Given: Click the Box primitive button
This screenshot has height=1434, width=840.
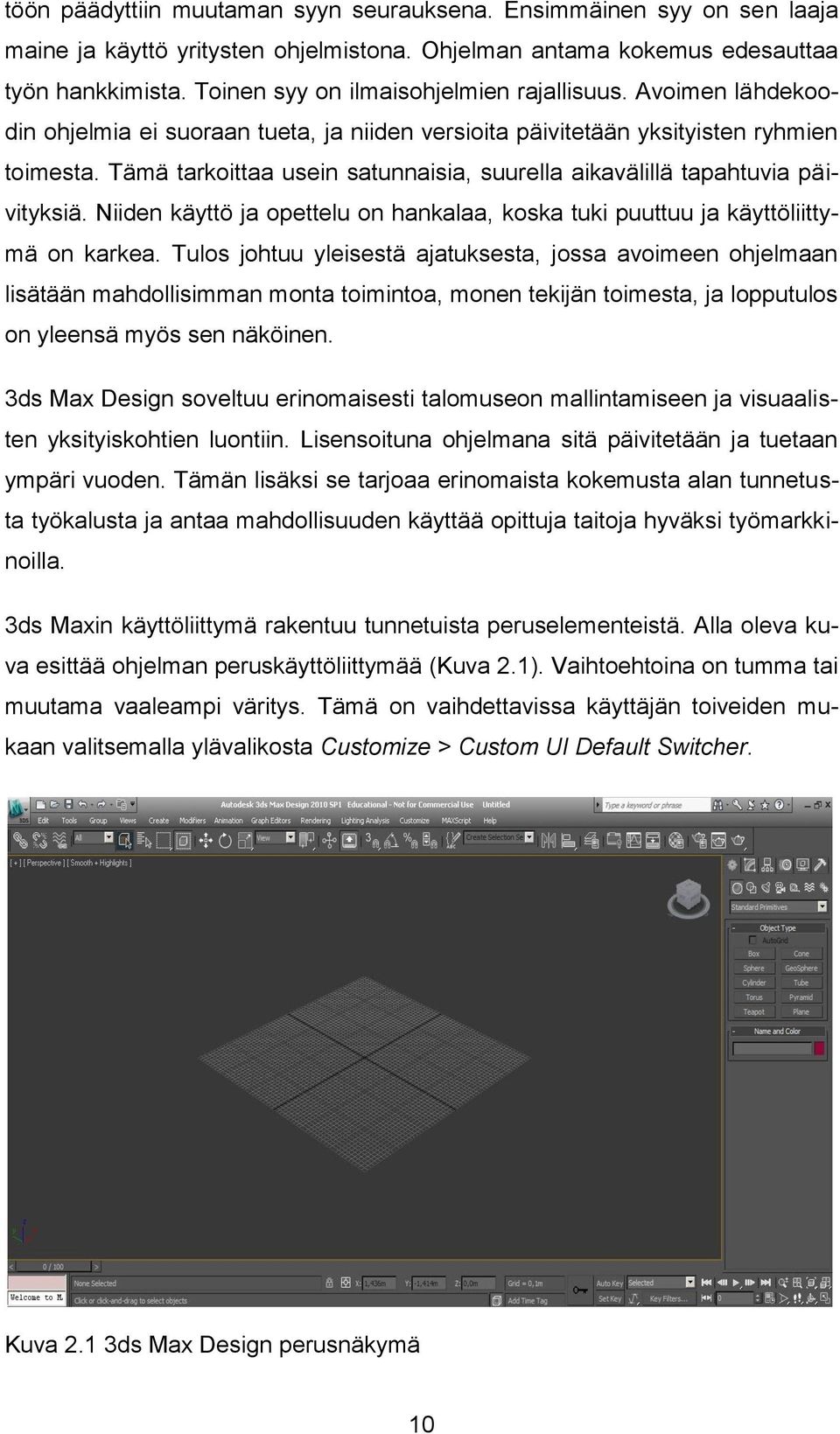Looking at the screenshot, I should point(754,954).
